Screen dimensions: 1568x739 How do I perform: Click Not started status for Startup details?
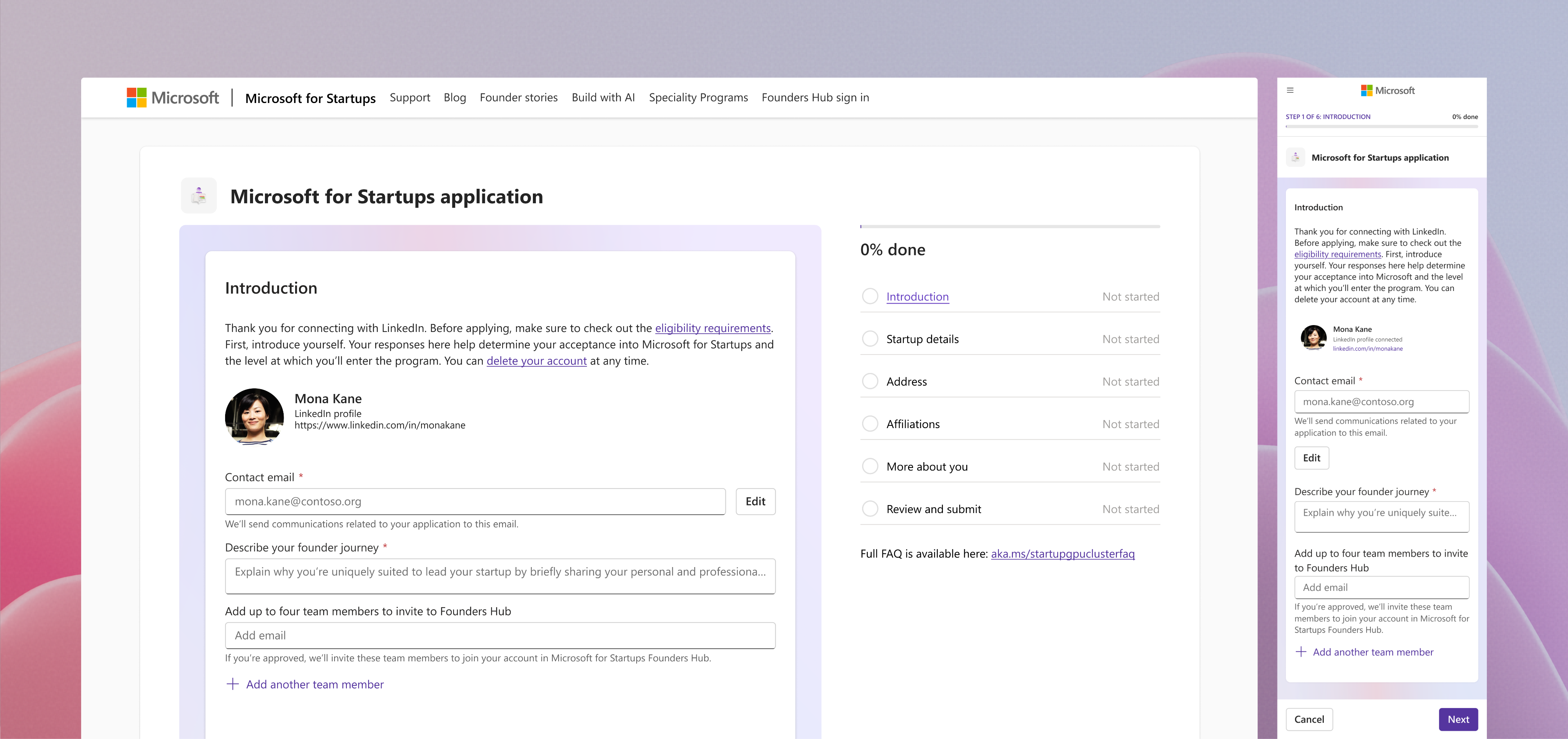(1130, 339)
